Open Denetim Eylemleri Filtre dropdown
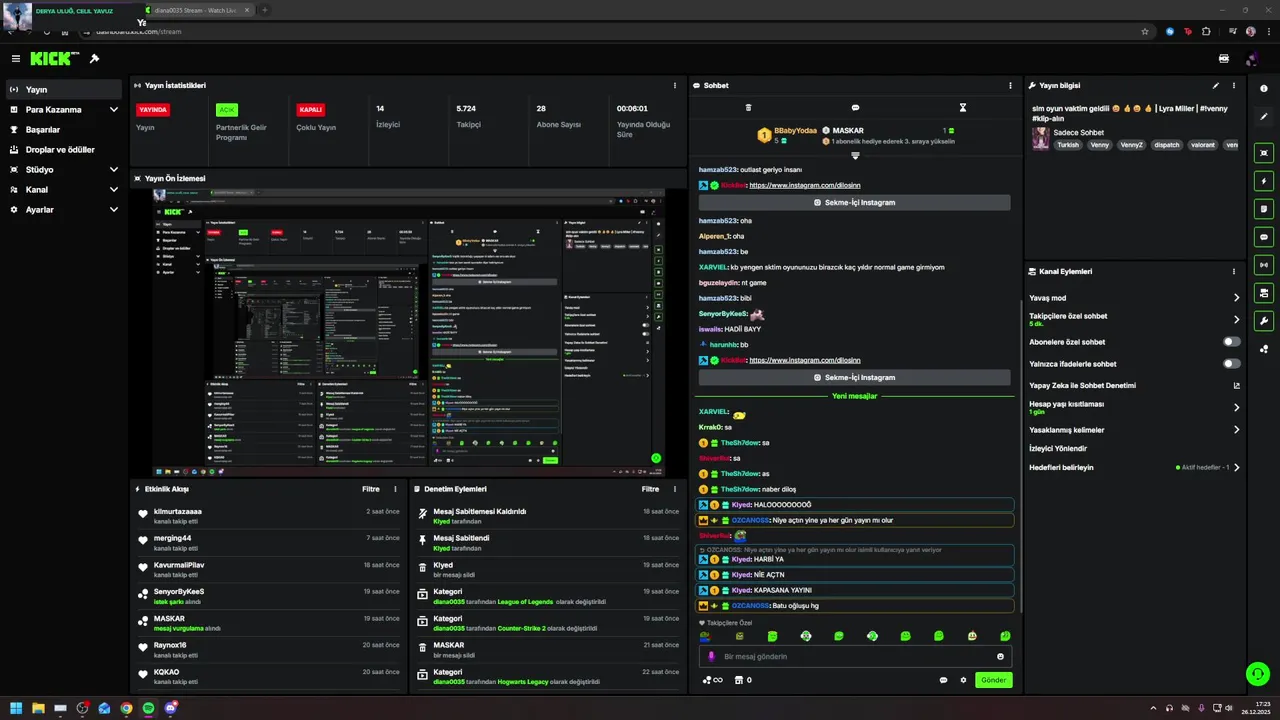This screenshot has height=720, width=1280. [650, 489]
